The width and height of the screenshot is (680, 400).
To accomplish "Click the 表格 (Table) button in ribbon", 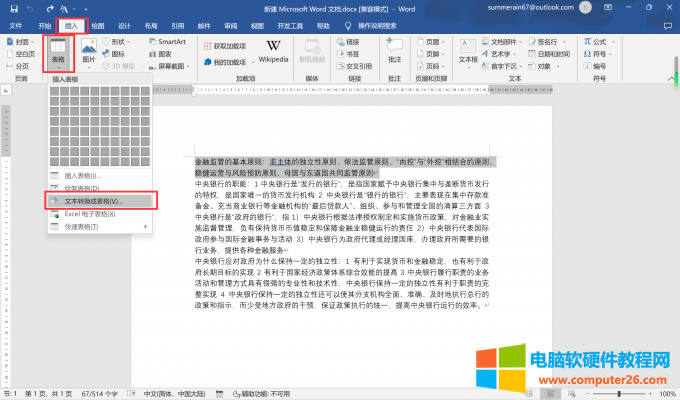I will pyautogui.click(x=58, y=55).
